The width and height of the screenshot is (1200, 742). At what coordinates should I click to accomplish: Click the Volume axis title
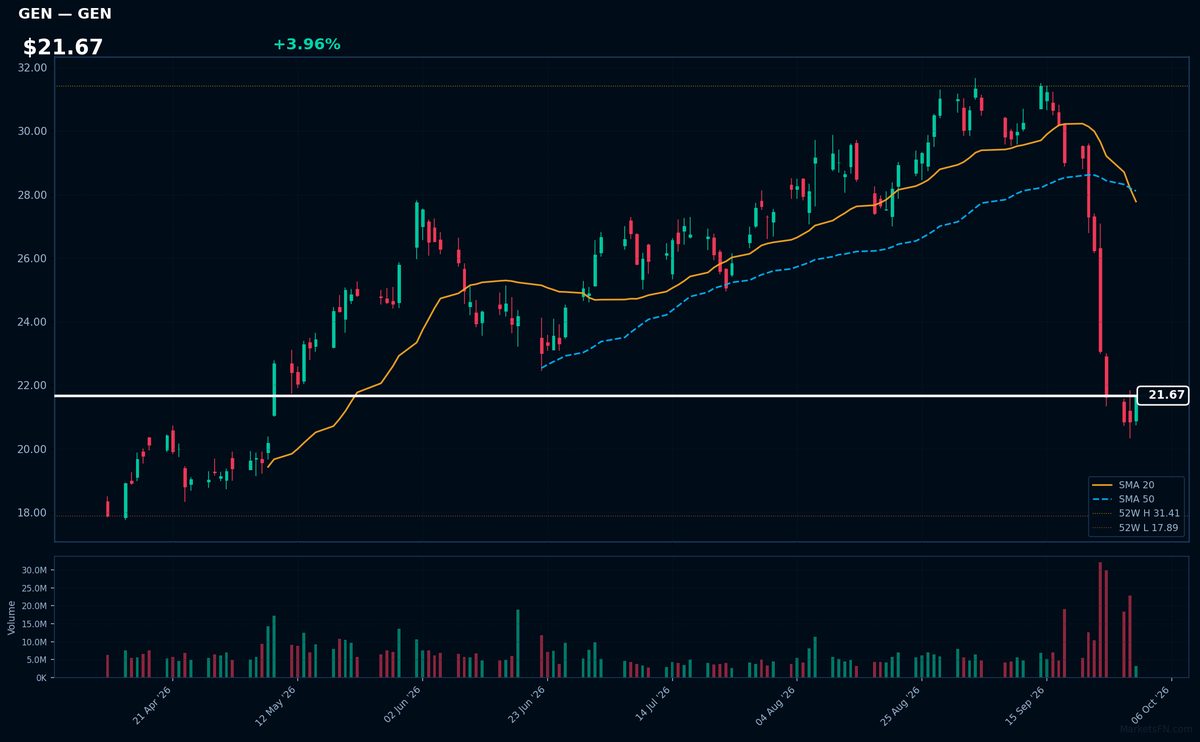coord(12,617)
